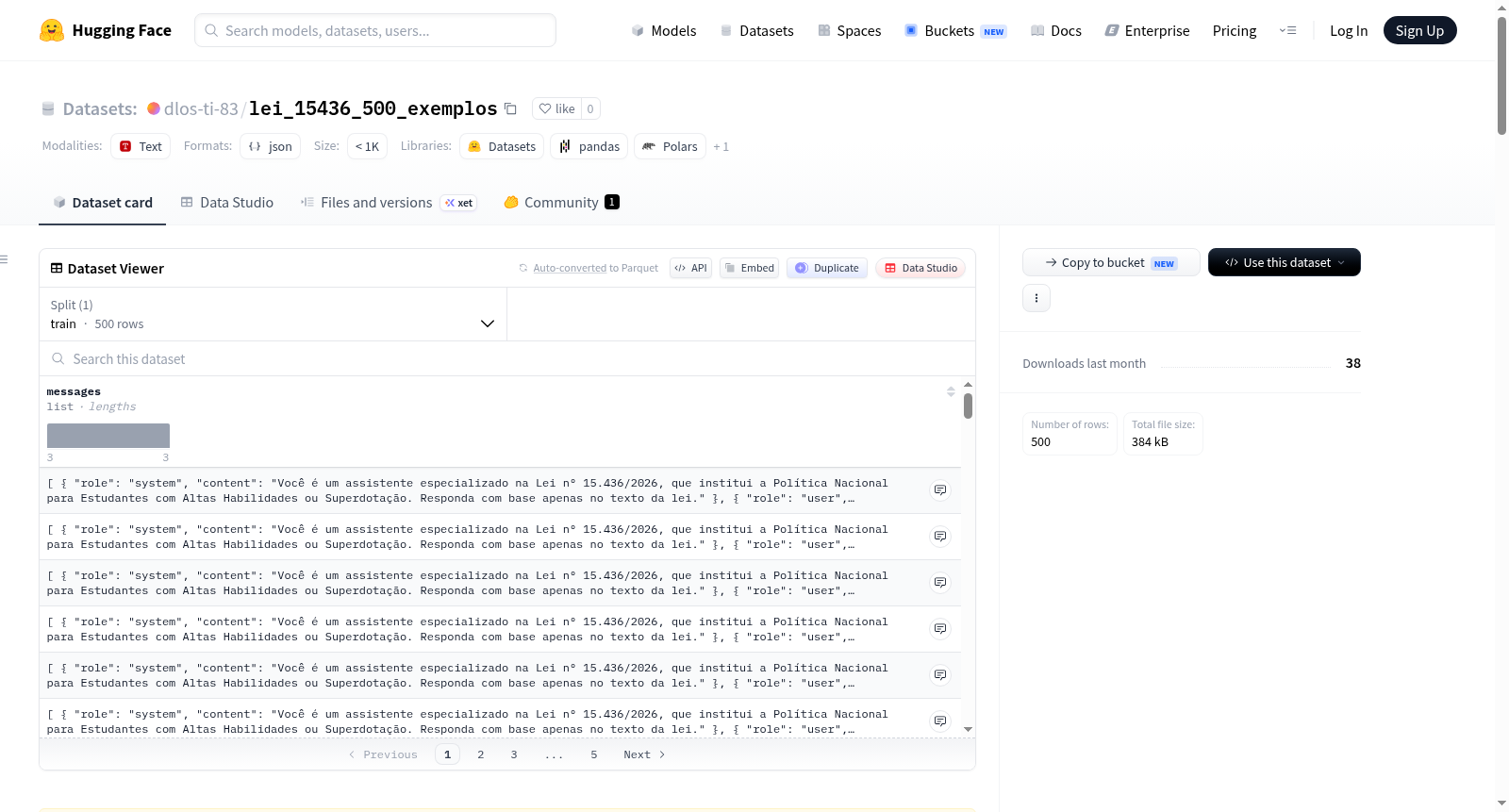Click the Hugging Face logo icon

(x=52, y=30)
